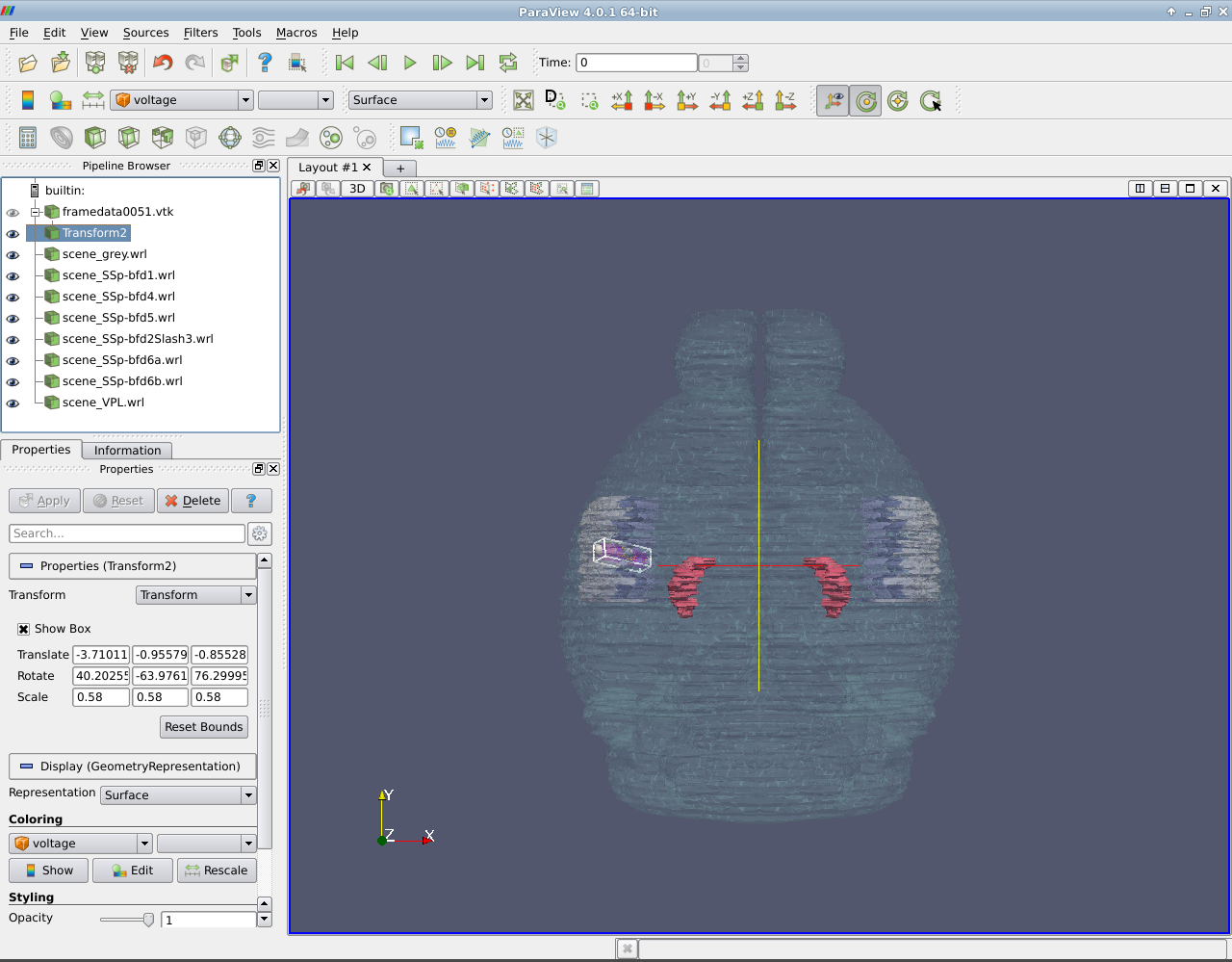Set view direction to +X
The width and height of the screenshot is (1232, 962).
point(622,100)
